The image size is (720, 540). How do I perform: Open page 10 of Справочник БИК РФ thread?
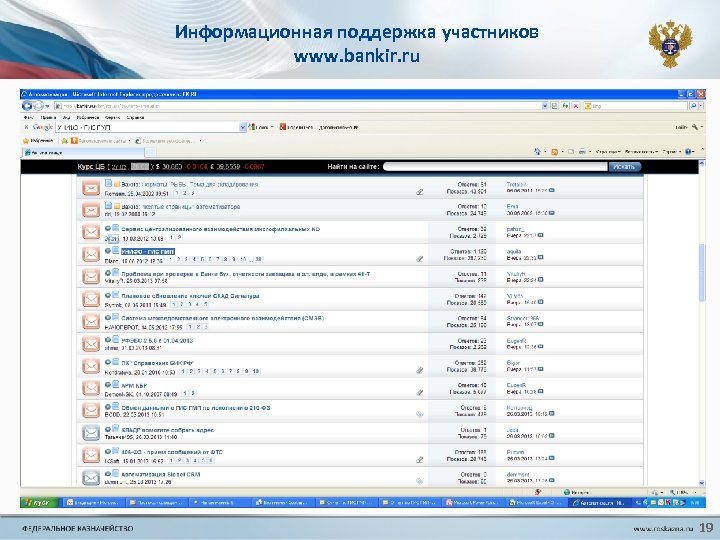point(256,371)
